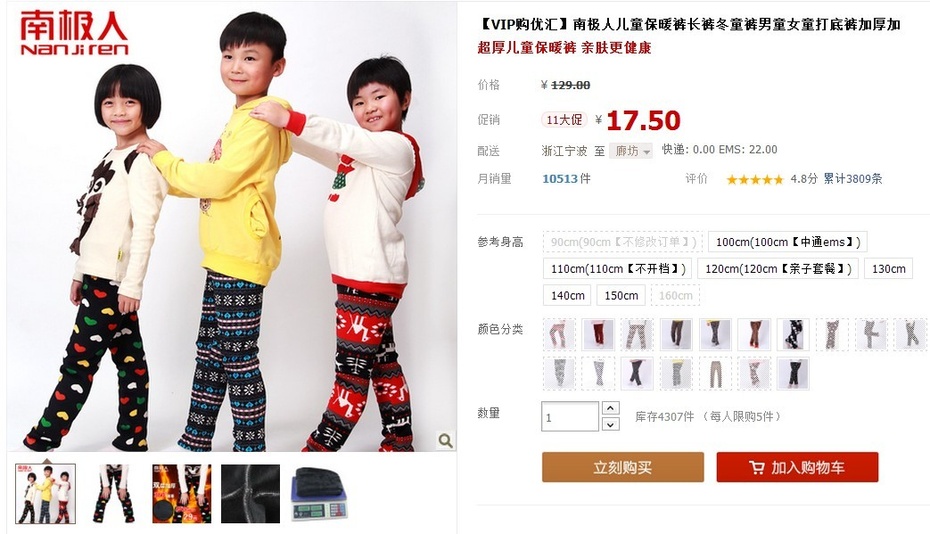Select the 120cm 亲子套餐 size option

coord(778,269)
